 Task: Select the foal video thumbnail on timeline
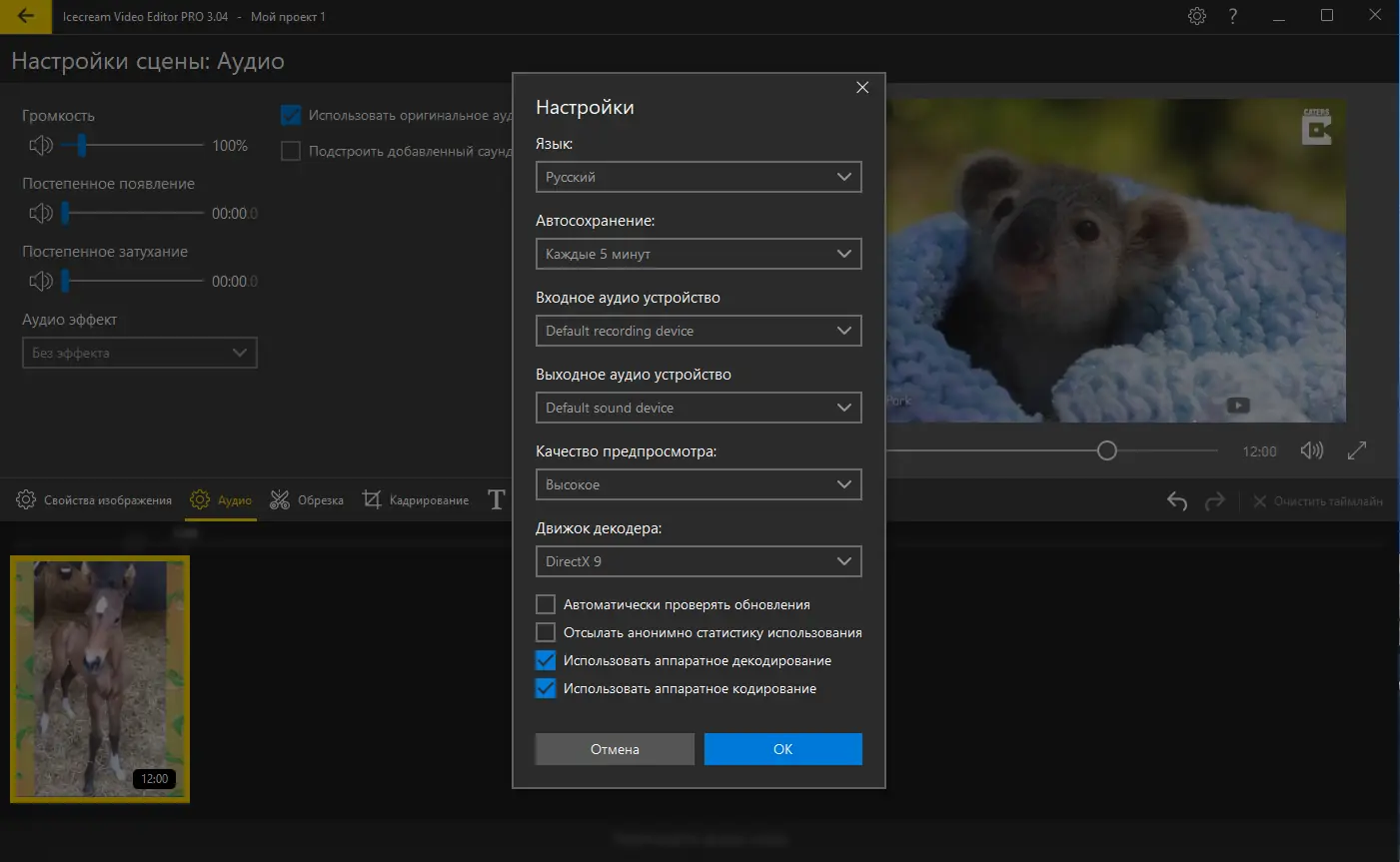point(100,679)
